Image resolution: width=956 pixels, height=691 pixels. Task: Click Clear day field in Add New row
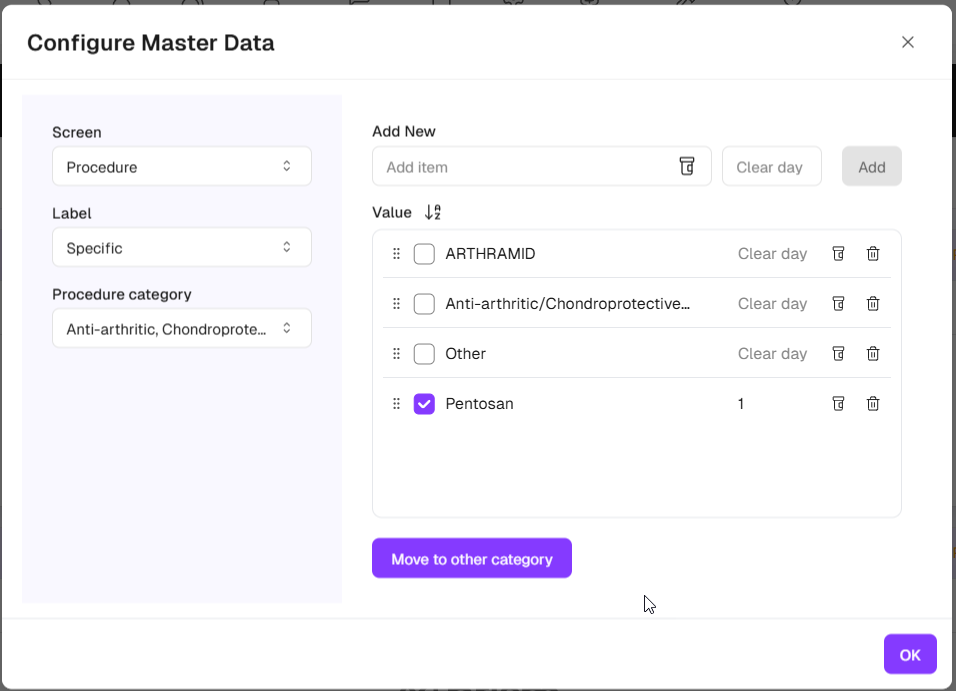pyautogui.click(x=771, y=166)
